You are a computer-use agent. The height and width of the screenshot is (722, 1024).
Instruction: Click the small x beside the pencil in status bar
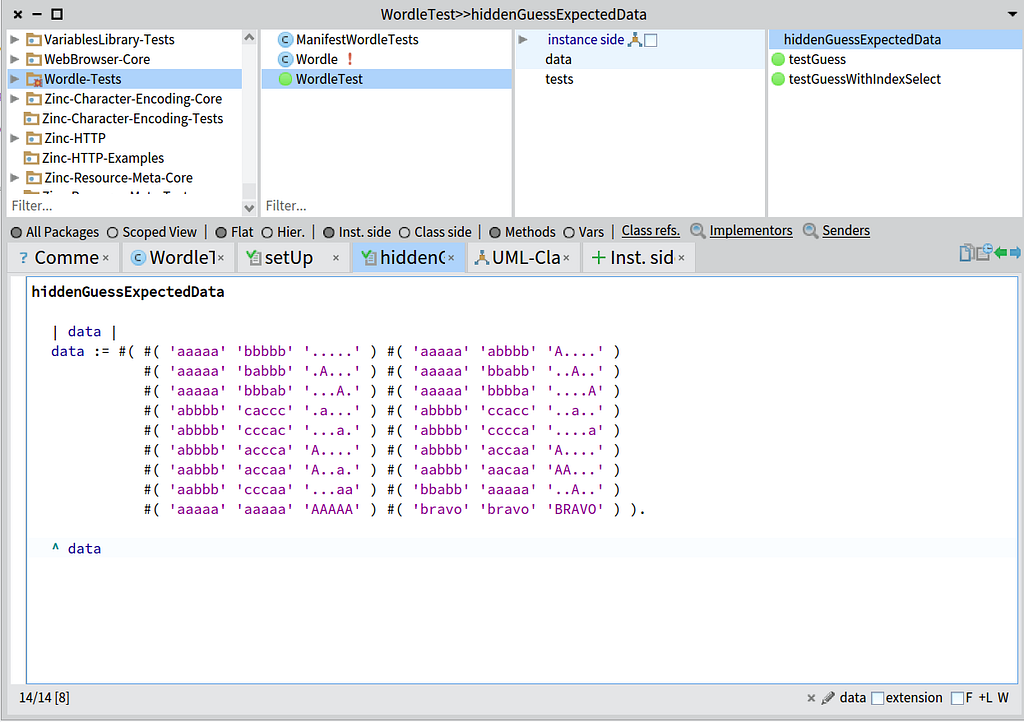[811, 698]
